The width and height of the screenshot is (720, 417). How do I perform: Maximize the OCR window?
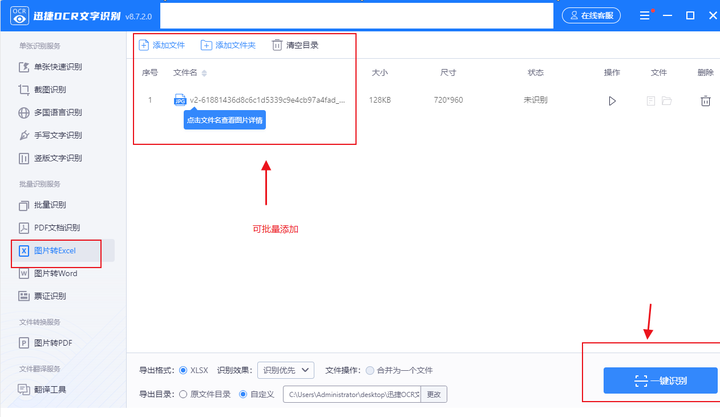tap(690, 16)
